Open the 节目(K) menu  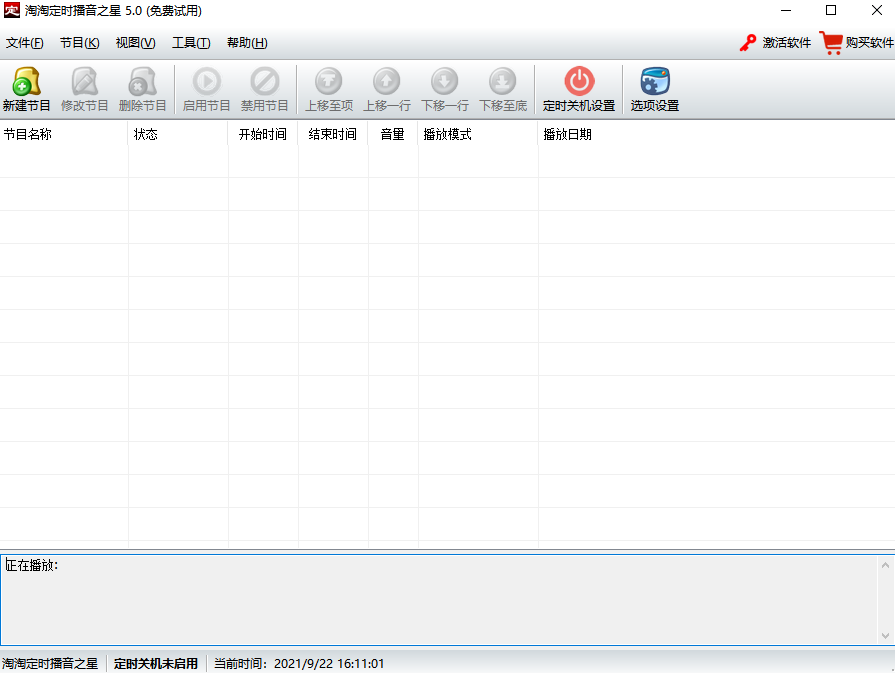coord(79,43)
